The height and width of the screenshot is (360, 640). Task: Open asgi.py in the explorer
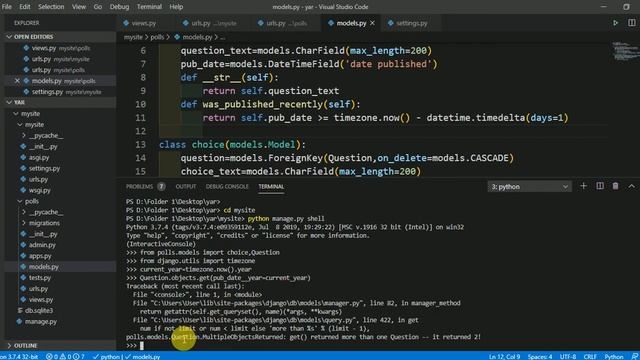pyautogui.click(x=39, y=158)
